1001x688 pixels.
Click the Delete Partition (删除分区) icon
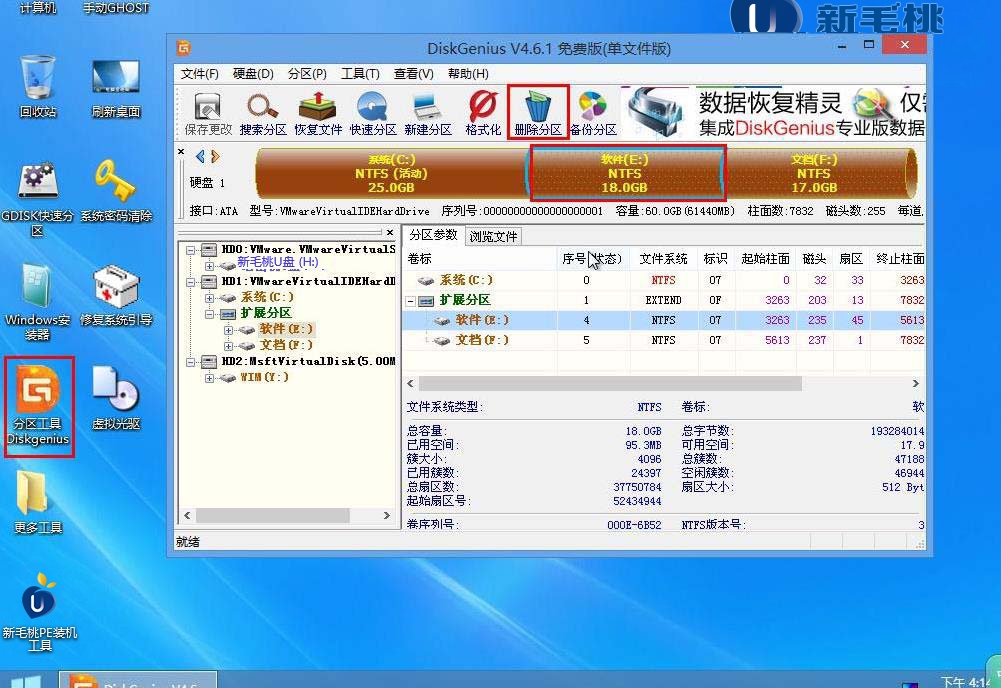[x=538, y=114]
